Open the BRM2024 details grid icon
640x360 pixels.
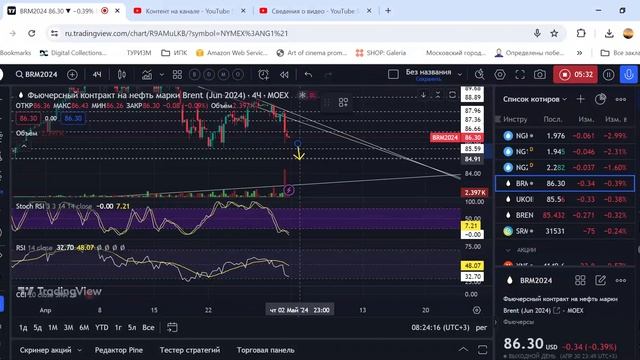click(580, 280)
